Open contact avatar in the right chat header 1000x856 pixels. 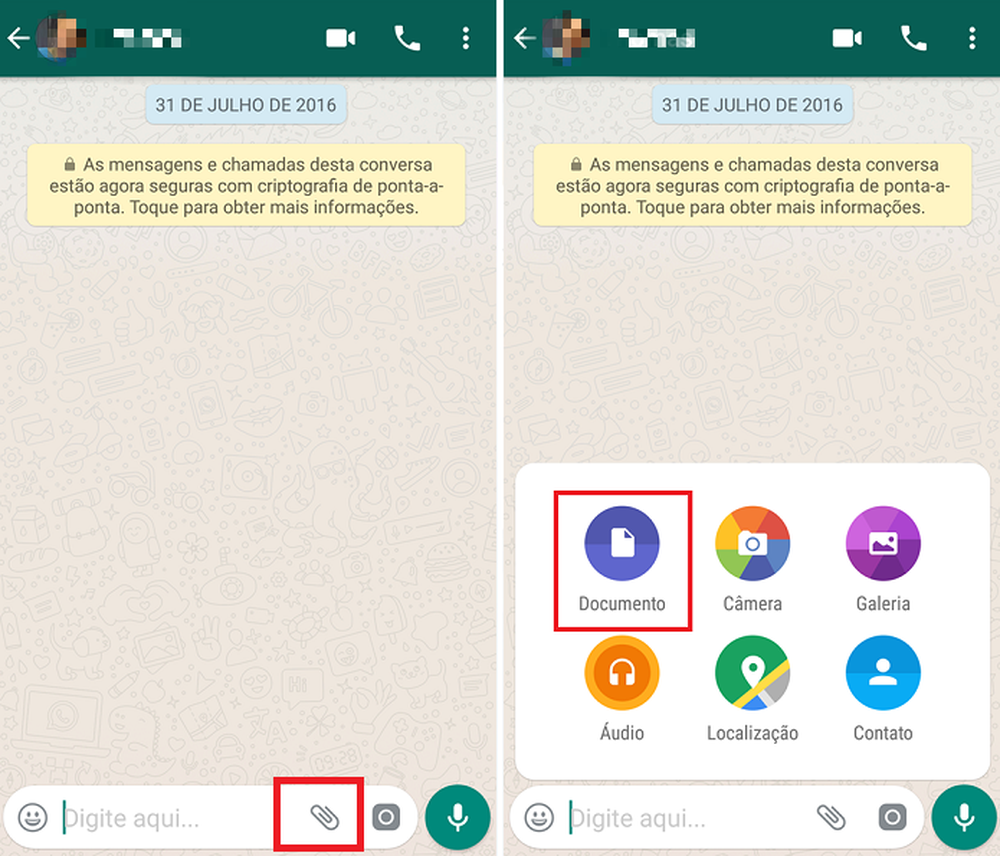point(567,38)
